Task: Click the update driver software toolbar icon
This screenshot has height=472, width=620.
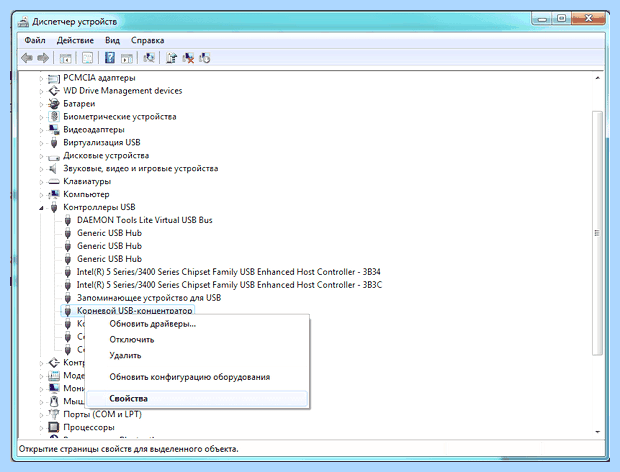Action: coord(171,58)
